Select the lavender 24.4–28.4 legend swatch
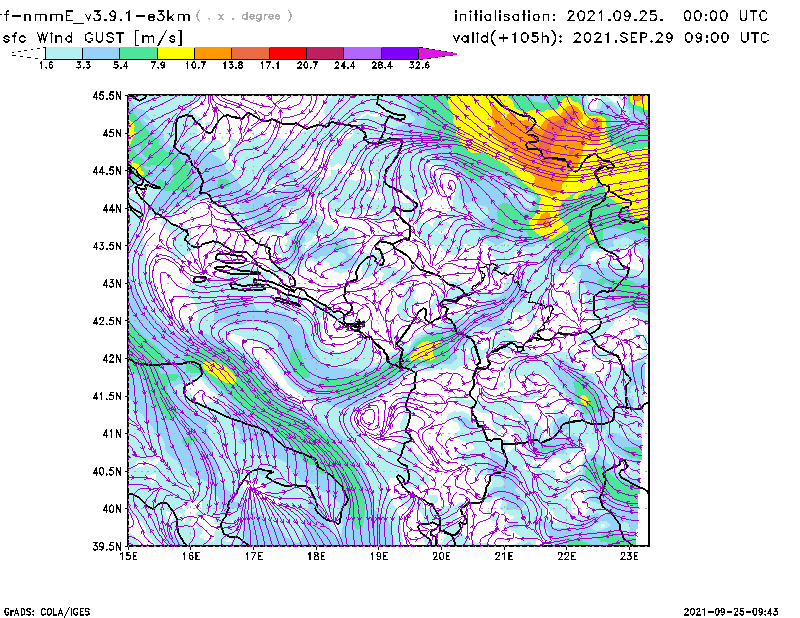 (362, 53)
